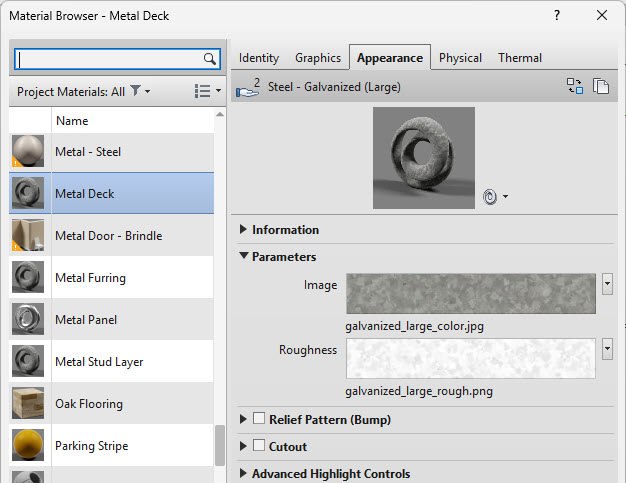
Task: Open the preview scene options dropdown arrow
Action: pos(505,196)
